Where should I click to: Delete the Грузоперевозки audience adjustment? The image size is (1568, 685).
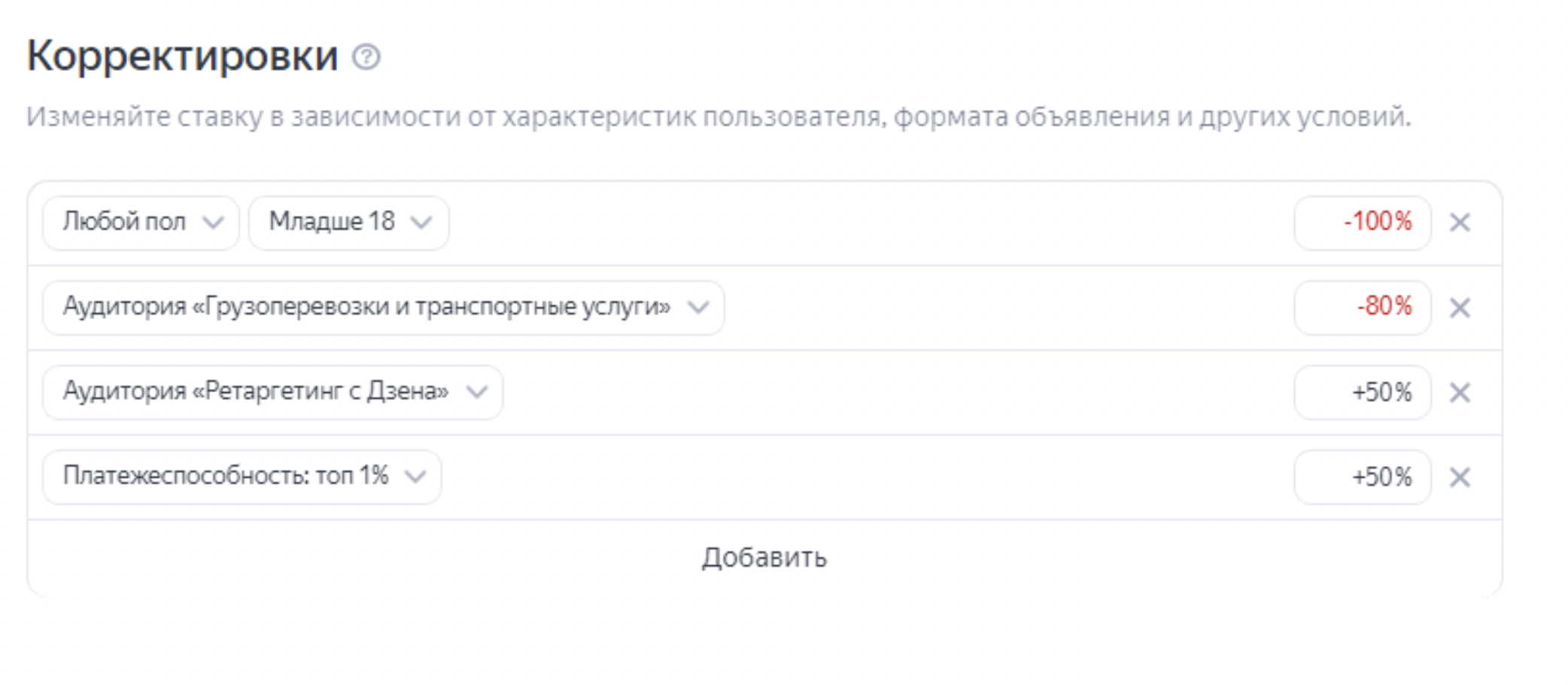pos(1460,307)
